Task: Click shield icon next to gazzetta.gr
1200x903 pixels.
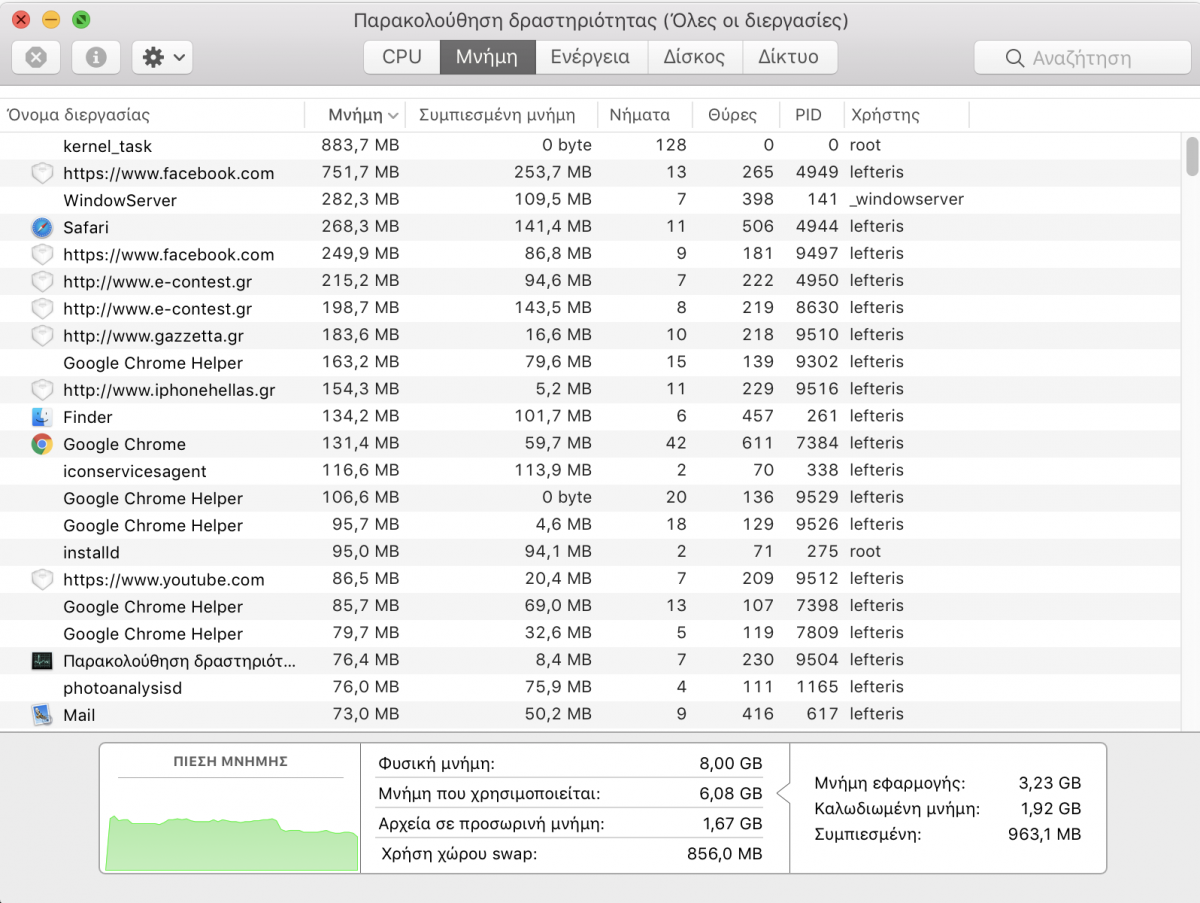Action: tap(42, 335)
